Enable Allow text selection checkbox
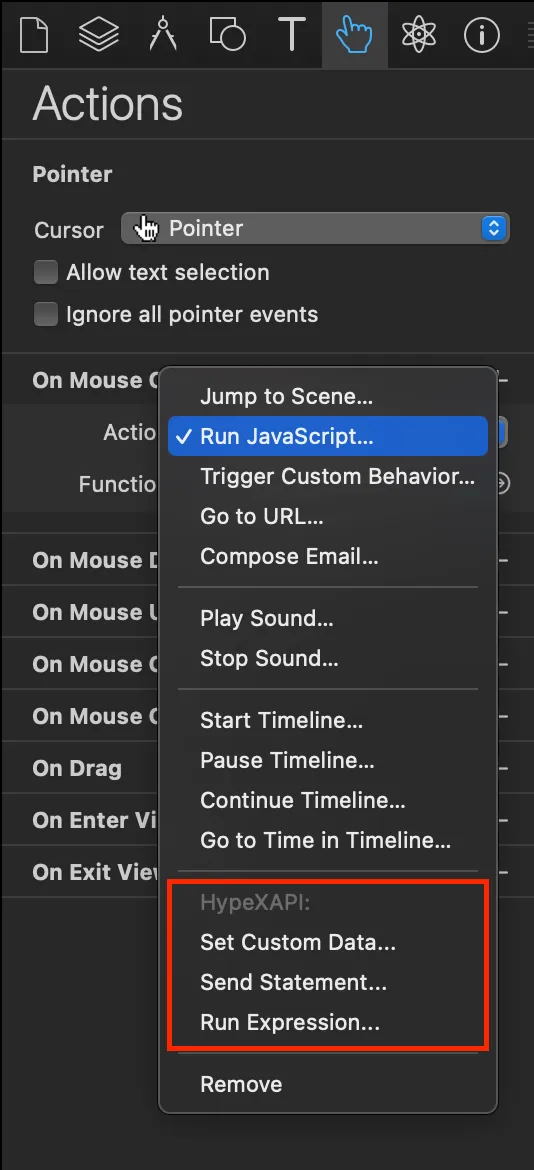534x1170 pixels. [46, 272]
